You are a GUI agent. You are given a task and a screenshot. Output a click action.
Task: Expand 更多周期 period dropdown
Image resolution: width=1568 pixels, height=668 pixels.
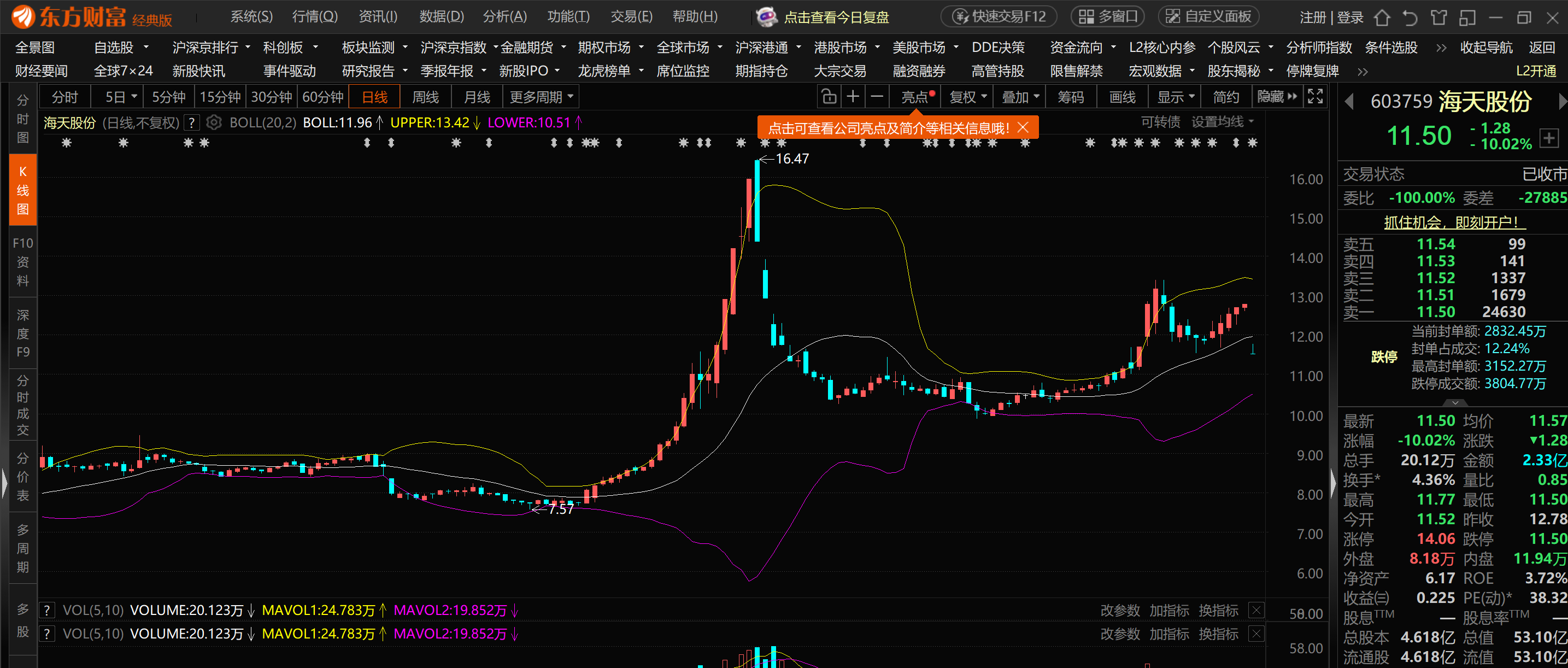[541, 97]
